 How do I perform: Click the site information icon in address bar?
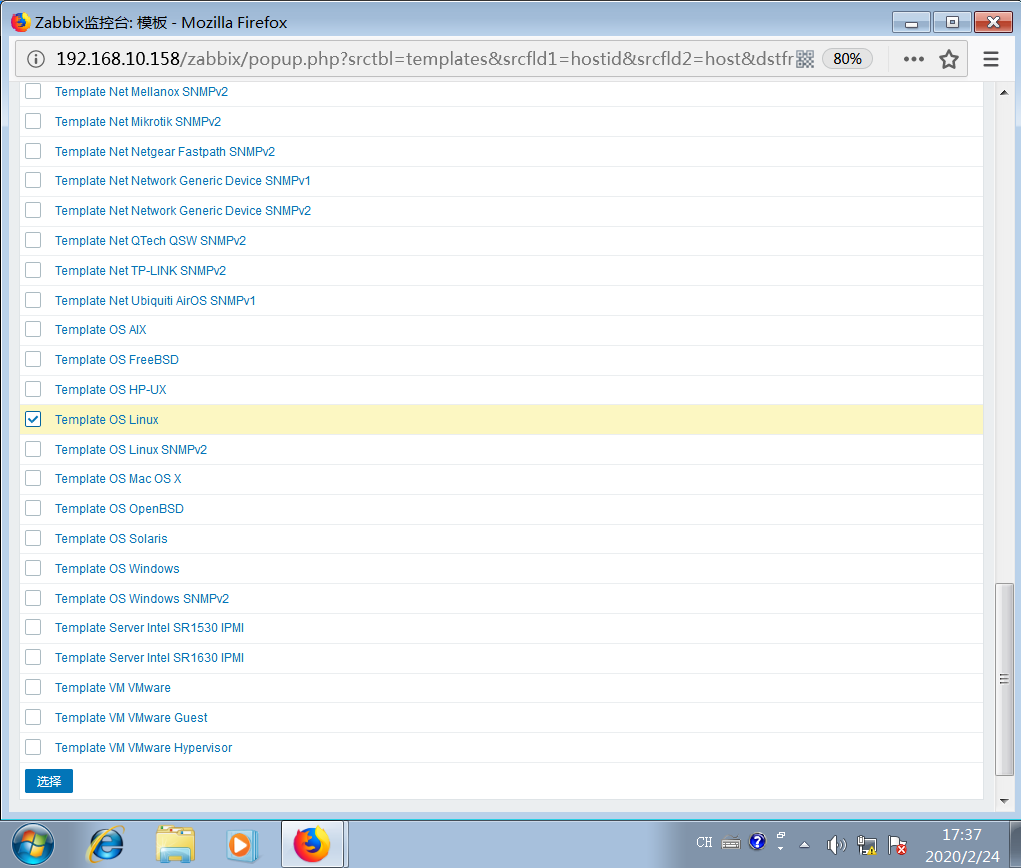(36, 59)
